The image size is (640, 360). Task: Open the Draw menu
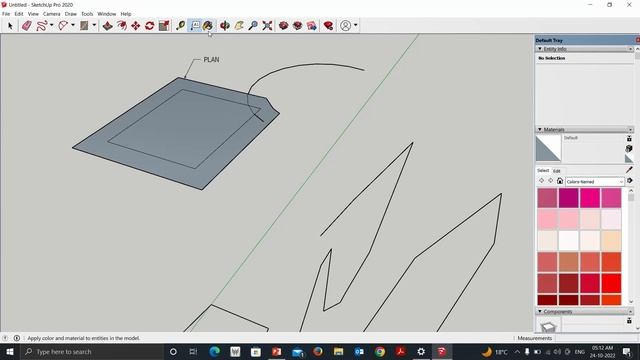tap(71, 14)
